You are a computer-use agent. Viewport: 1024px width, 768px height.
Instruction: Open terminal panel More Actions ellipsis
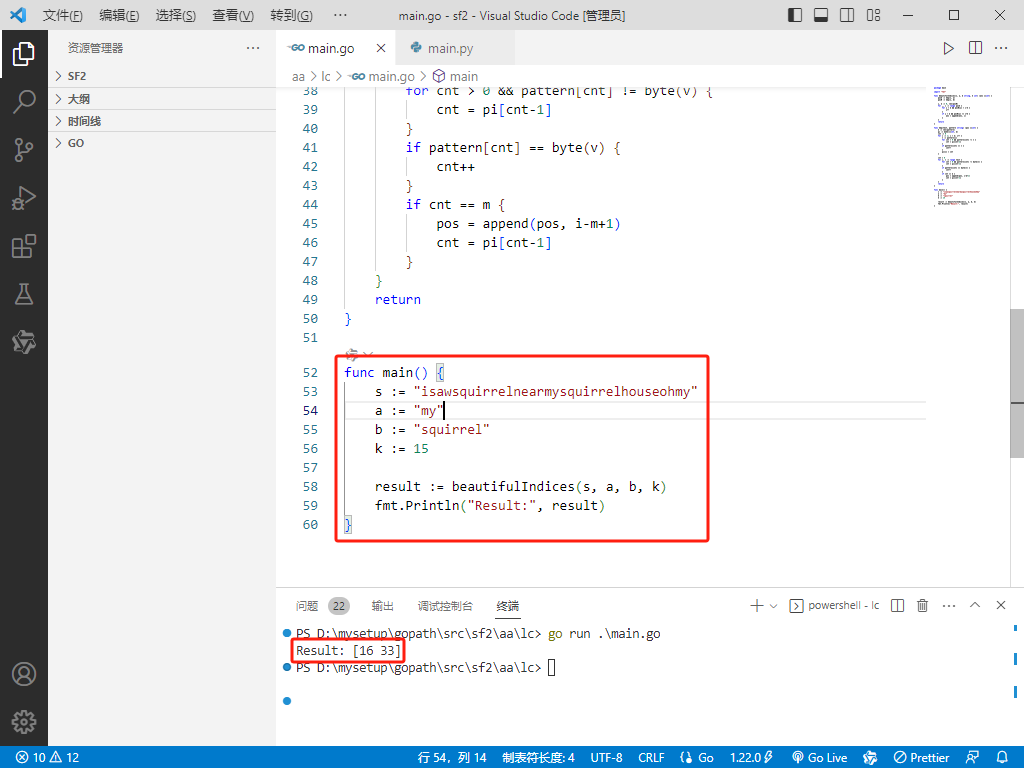[949, 605]
